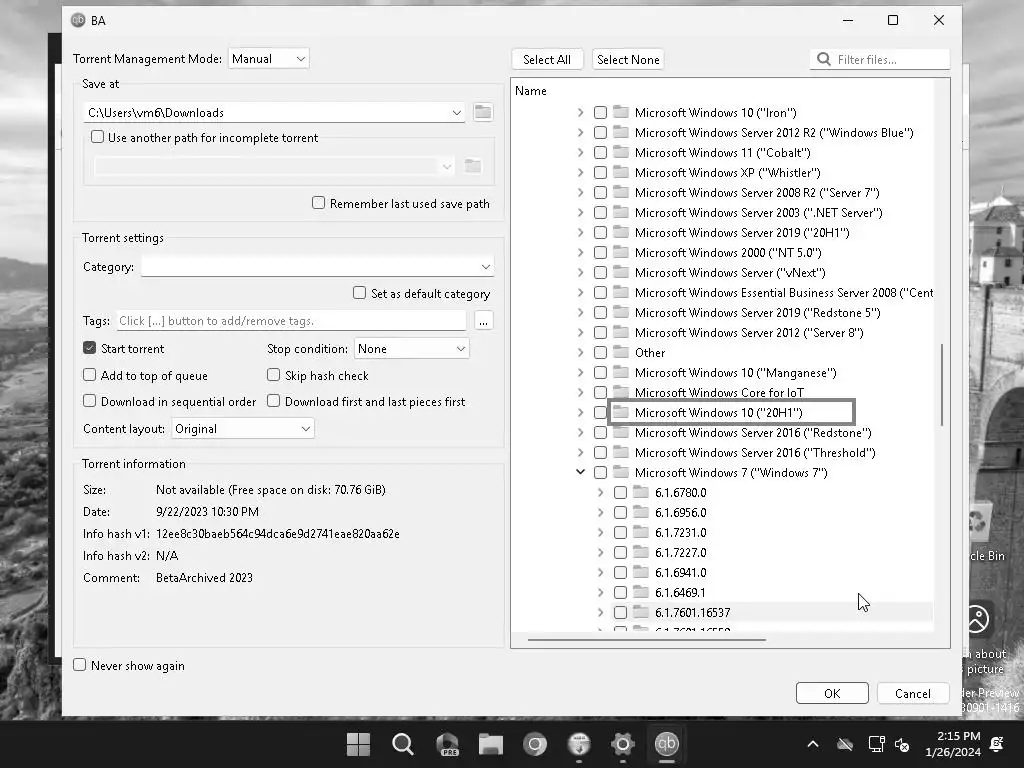Viewport: 1024px width, 768px height.
Task: Click the folder icon of Microsoft Windows 7
Action: tap(620, 472)
